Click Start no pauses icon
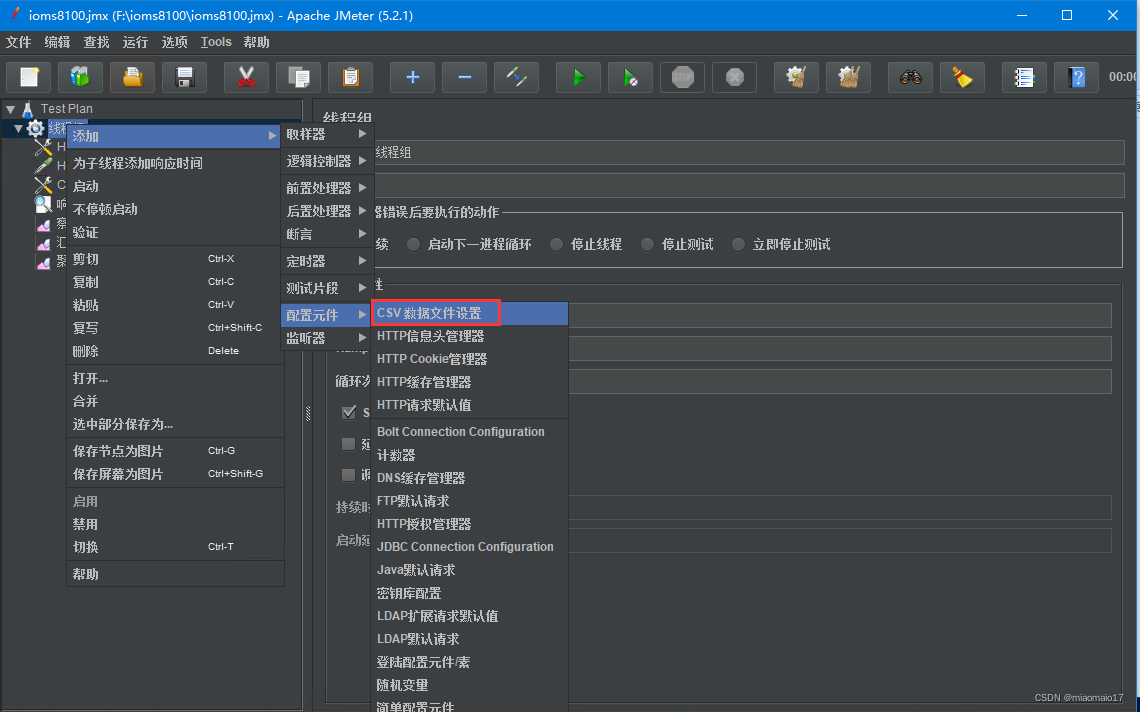Screen dimensions: 1140x712 tap(630, 77)
